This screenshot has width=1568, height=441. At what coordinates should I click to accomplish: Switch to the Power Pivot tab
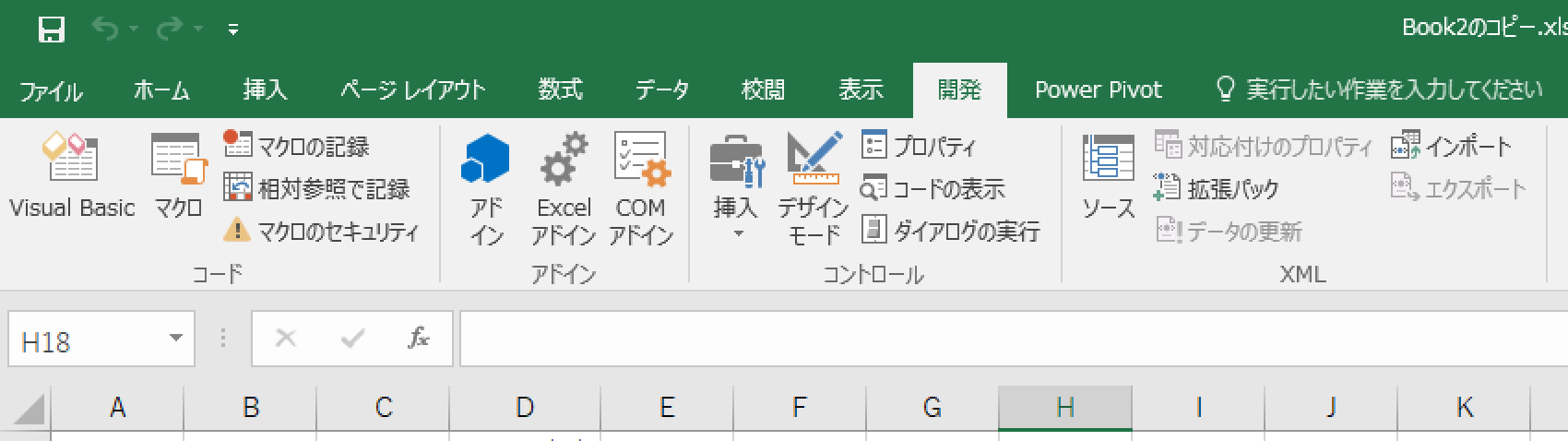coord(1098,89)
